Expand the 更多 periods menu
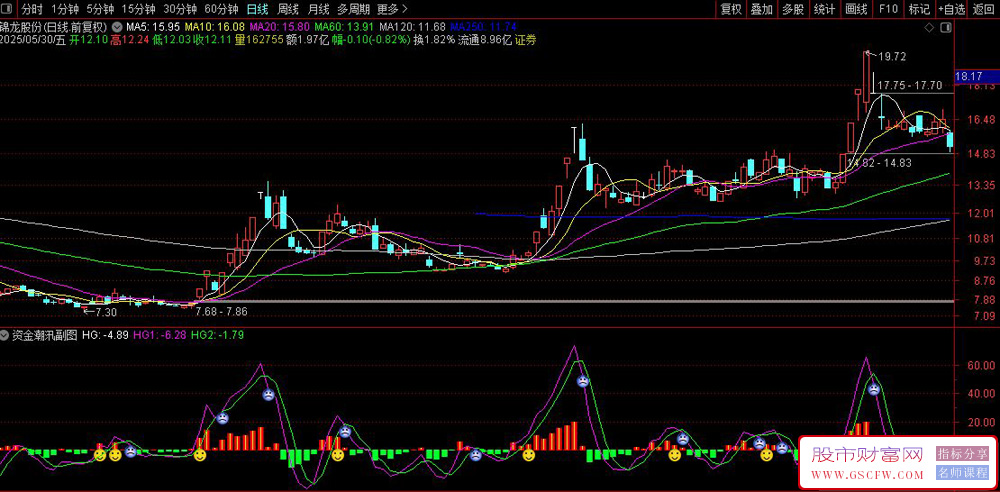1000x492 pixels. (392, 10)
